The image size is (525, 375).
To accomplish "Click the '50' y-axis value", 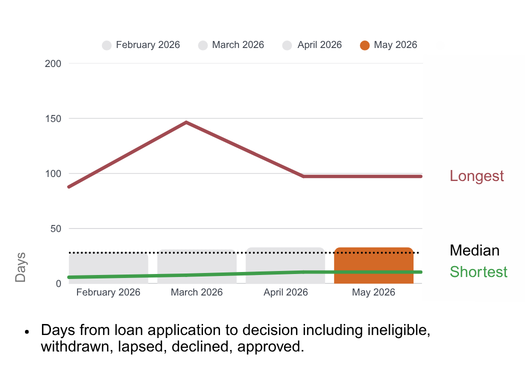I will (x=56, y=229).
